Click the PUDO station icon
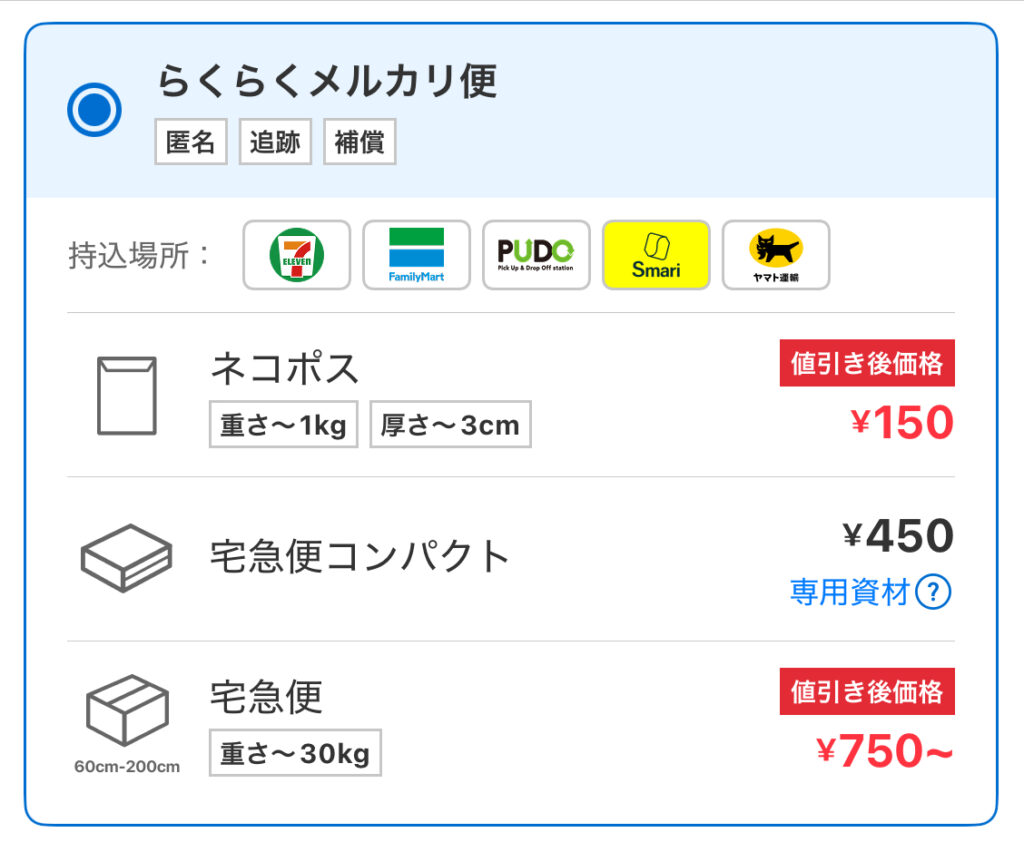This screenshot has width=1024, height=842. (536, 255)
